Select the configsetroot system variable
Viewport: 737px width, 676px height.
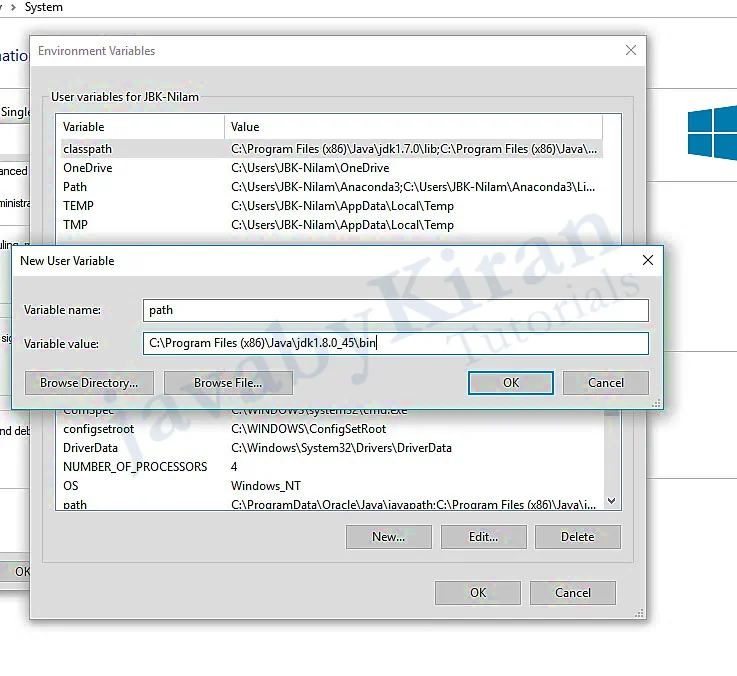tap(331, 429)
